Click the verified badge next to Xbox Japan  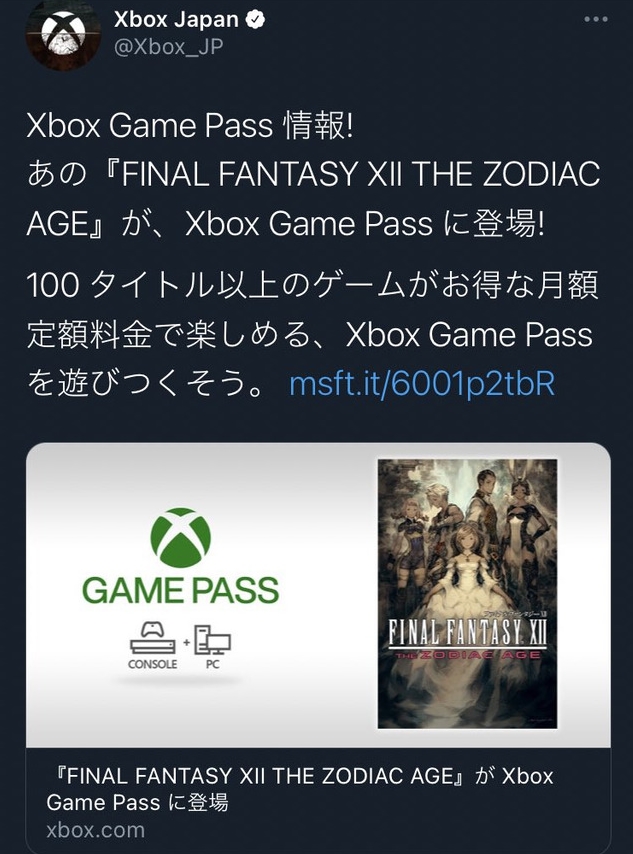click(255, 20)
